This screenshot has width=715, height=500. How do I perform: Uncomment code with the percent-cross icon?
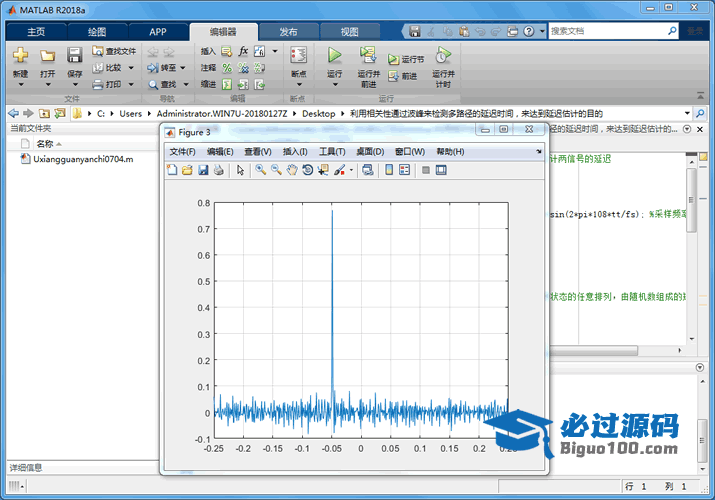pos(244,68)
